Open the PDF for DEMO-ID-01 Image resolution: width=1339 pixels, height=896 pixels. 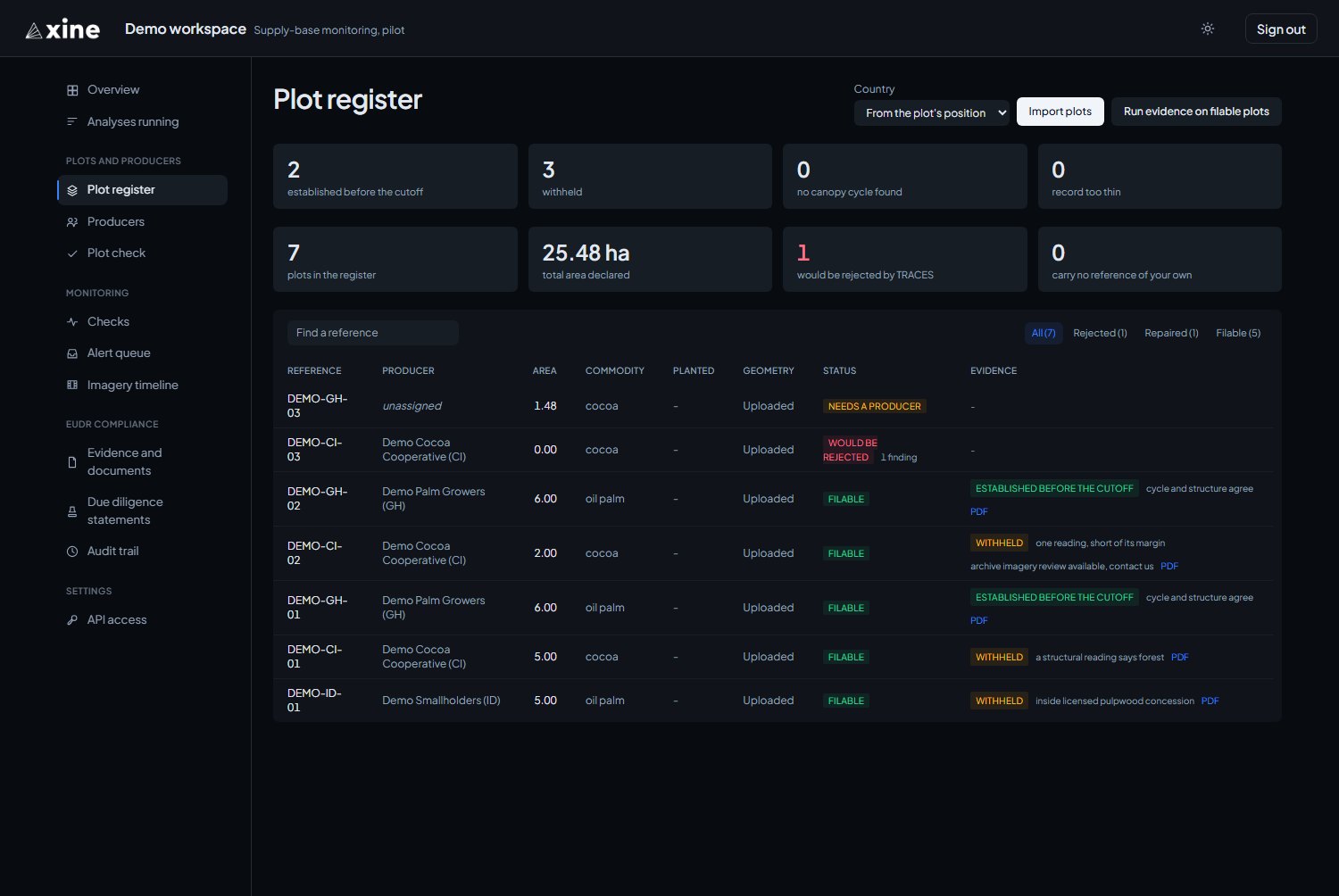pos(1210,701)
